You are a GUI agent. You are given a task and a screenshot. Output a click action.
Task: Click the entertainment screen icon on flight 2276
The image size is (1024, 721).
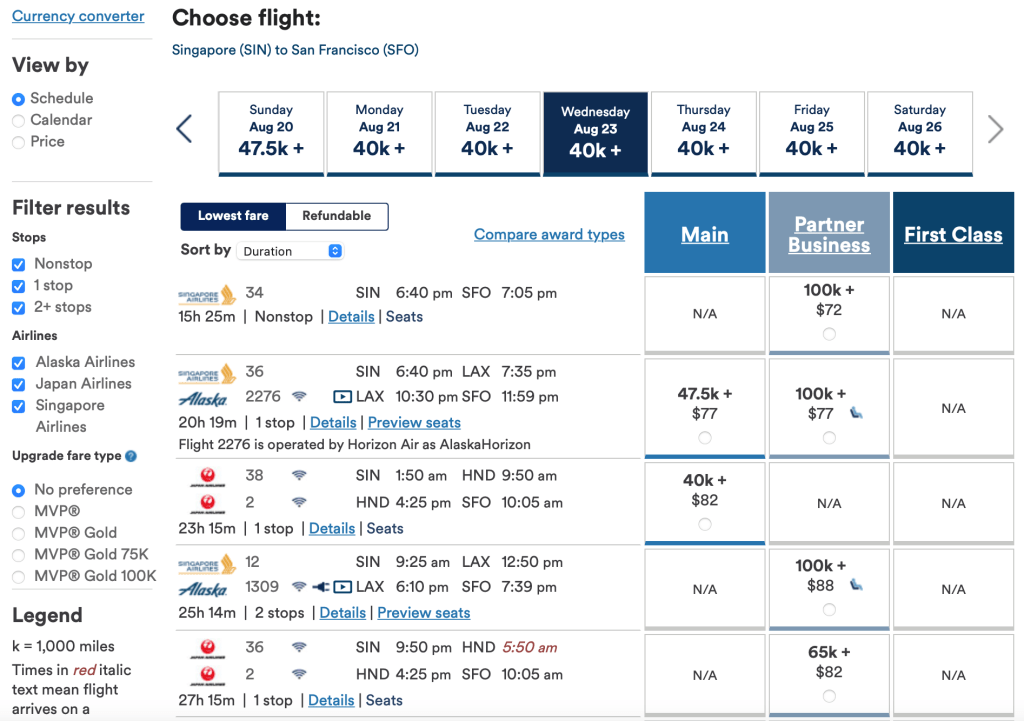(x=343, y=397)
